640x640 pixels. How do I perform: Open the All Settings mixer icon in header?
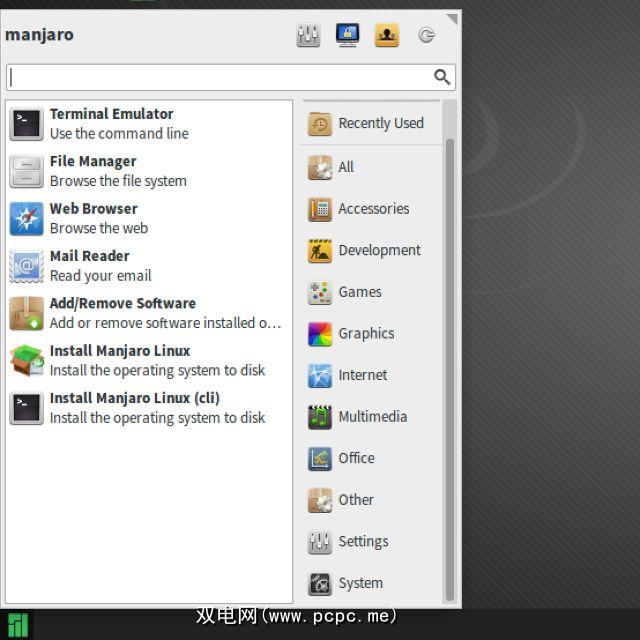308,35
